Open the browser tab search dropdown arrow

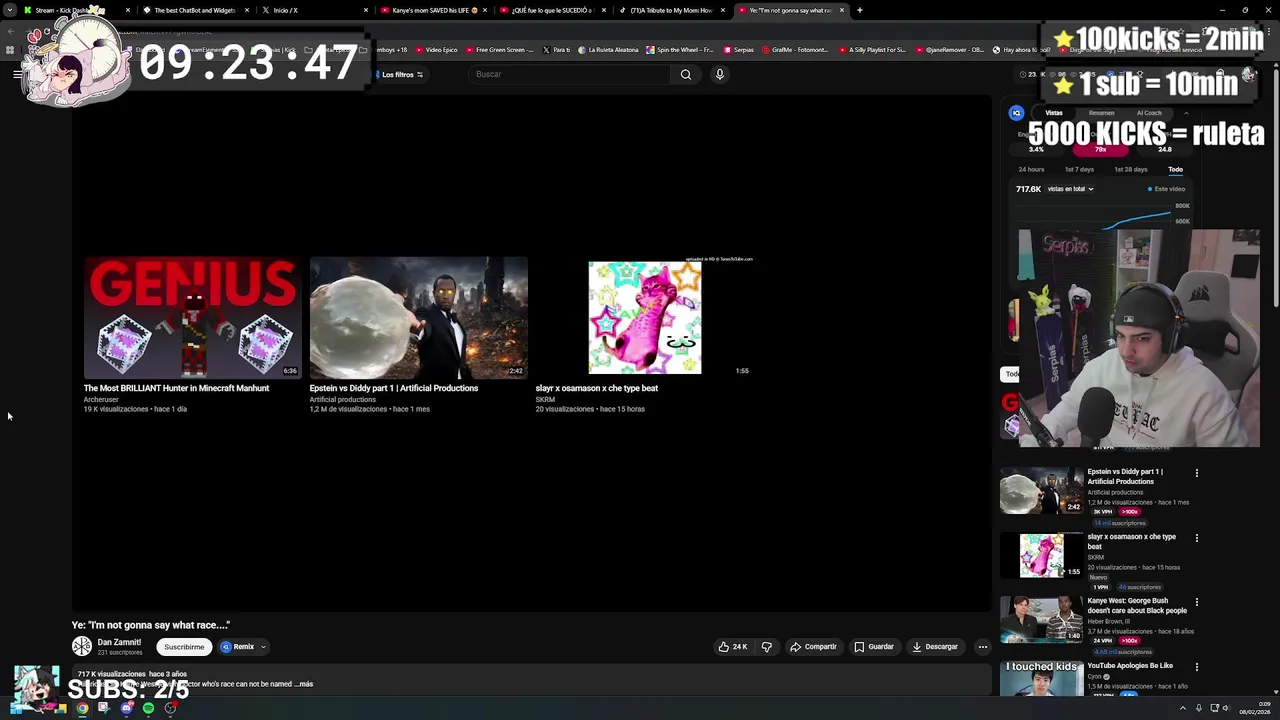point(10,10)
